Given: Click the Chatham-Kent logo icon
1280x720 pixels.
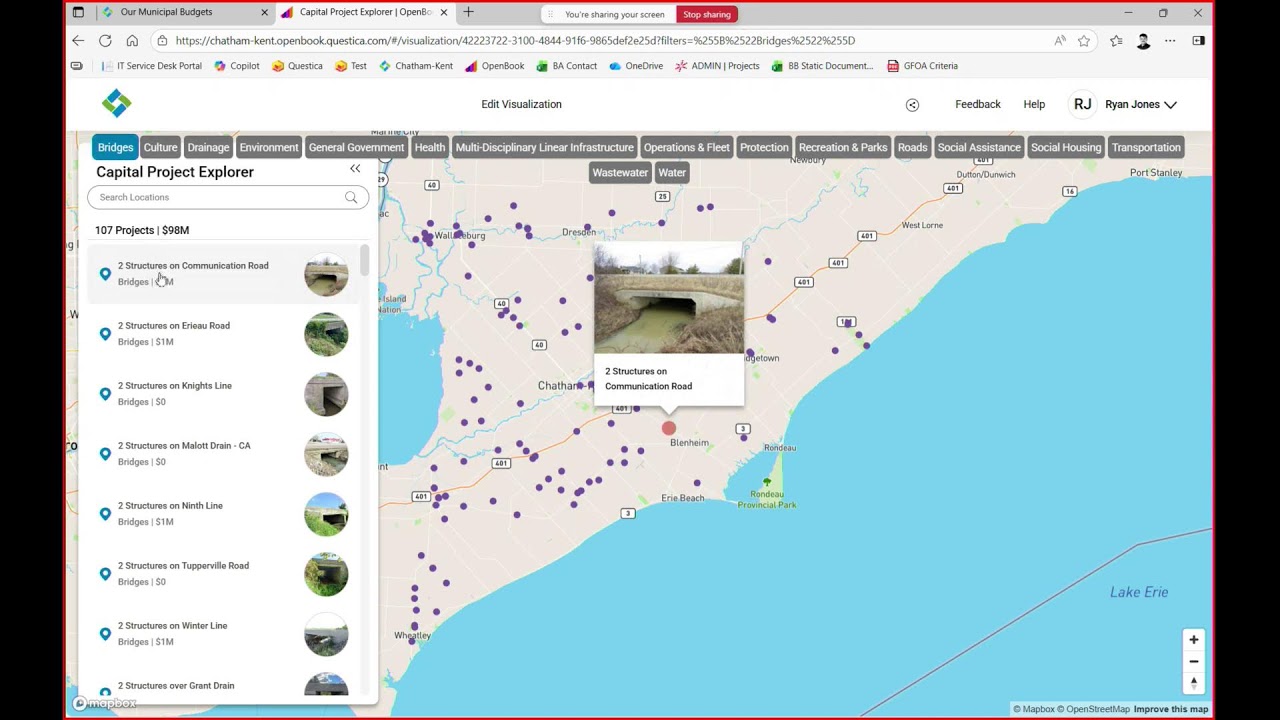Looking at the screenshot, I should pyautogui.click(x=117, y=103).
